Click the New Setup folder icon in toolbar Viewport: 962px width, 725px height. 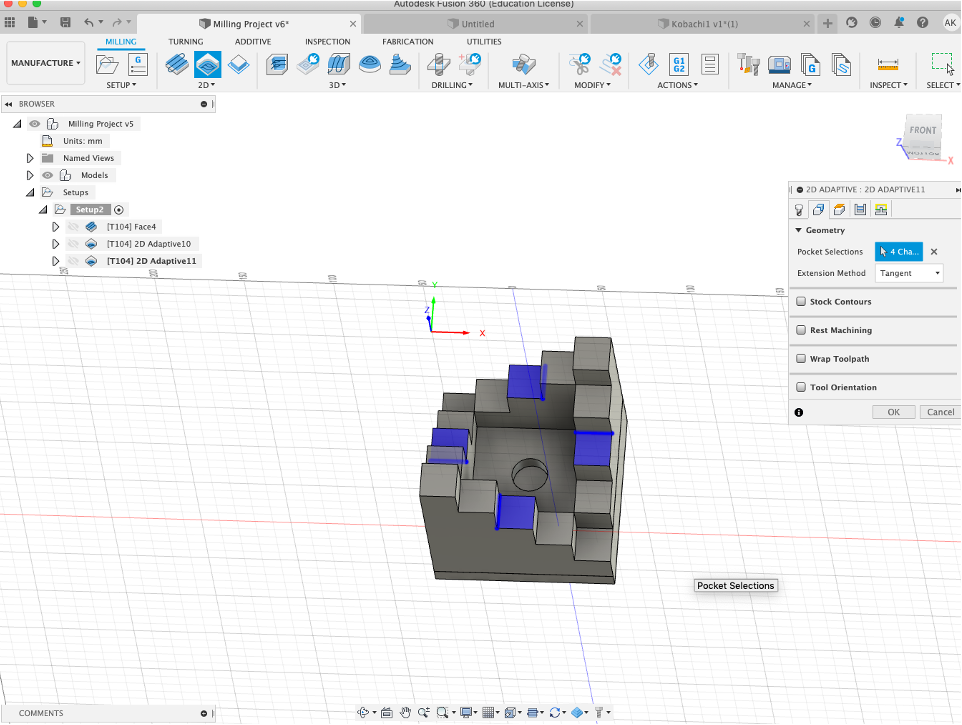pyautogui.click(x=107, y=65)
